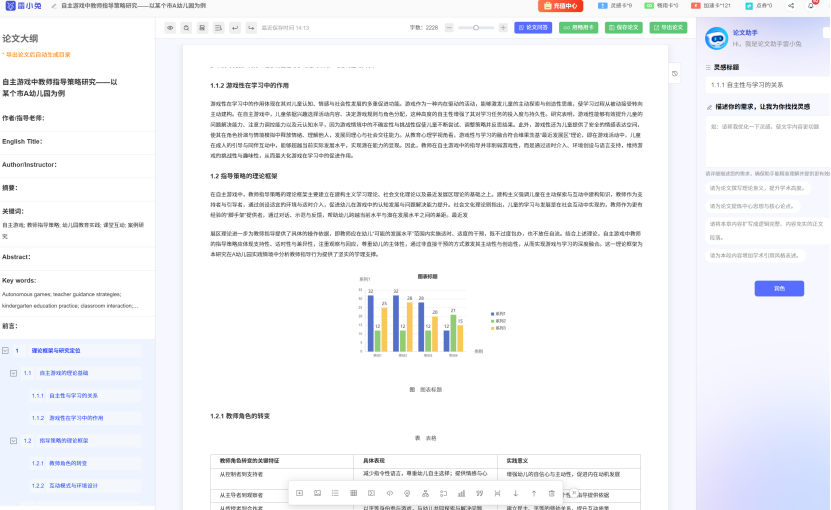
Task: Click the save document icon in toolbar
Action: 202,28
